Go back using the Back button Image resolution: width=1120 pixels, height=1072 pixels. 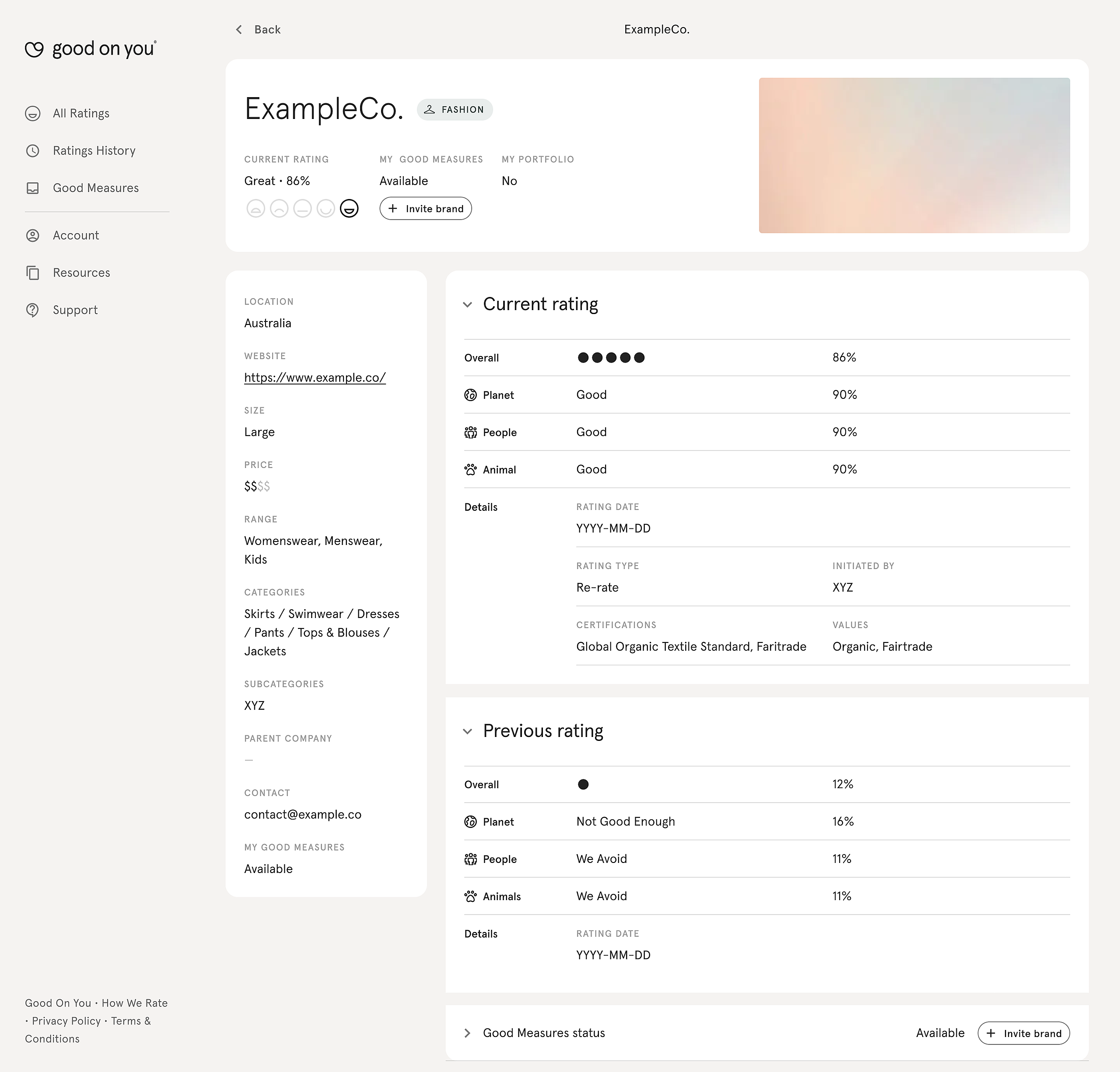tap(258, 30)
